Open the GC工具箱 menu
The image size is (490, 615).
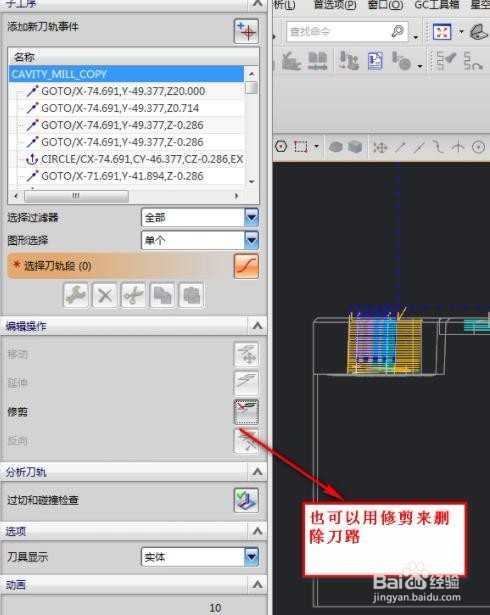437,5
